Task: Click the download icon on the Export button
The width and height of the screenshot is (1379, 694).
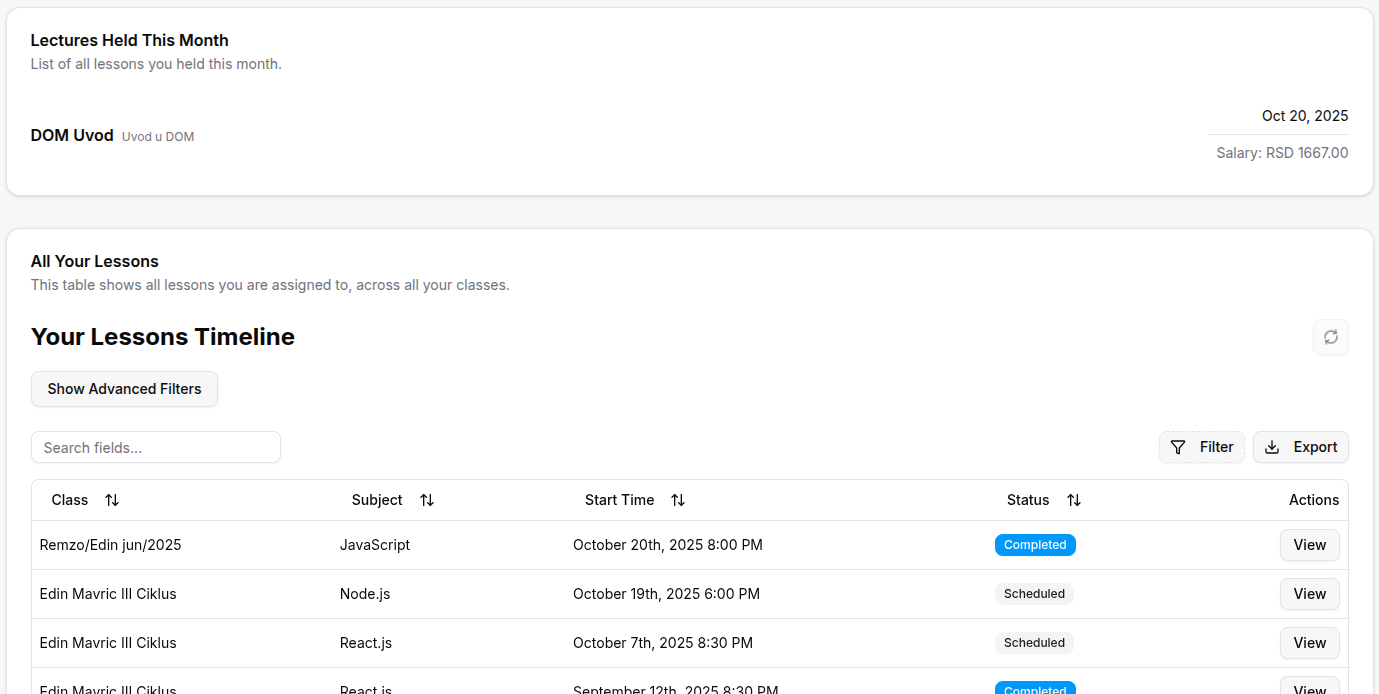Action: pos(1272,447)
